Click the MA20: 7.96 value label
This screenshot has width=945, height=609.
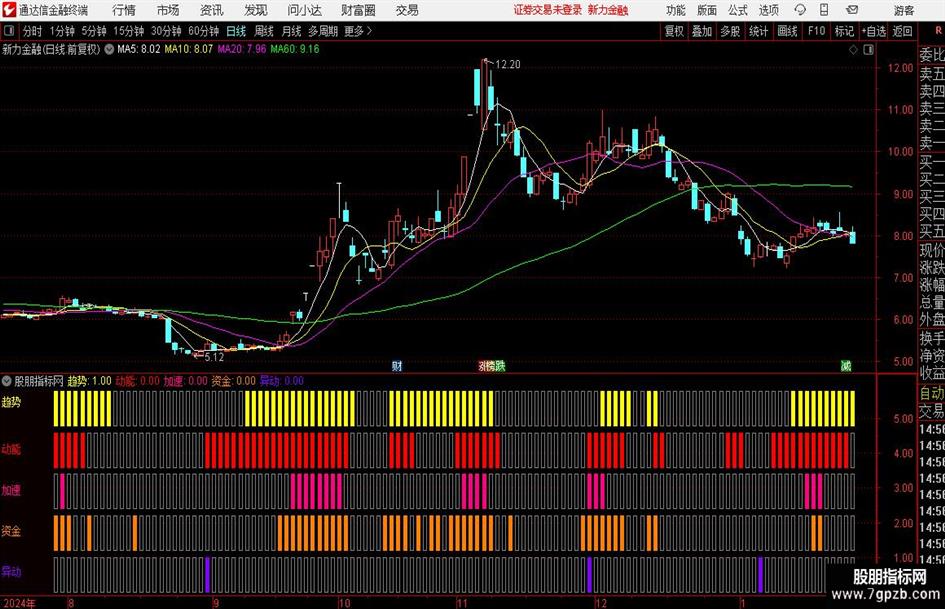pyautogui.click(x=242, y=49)
